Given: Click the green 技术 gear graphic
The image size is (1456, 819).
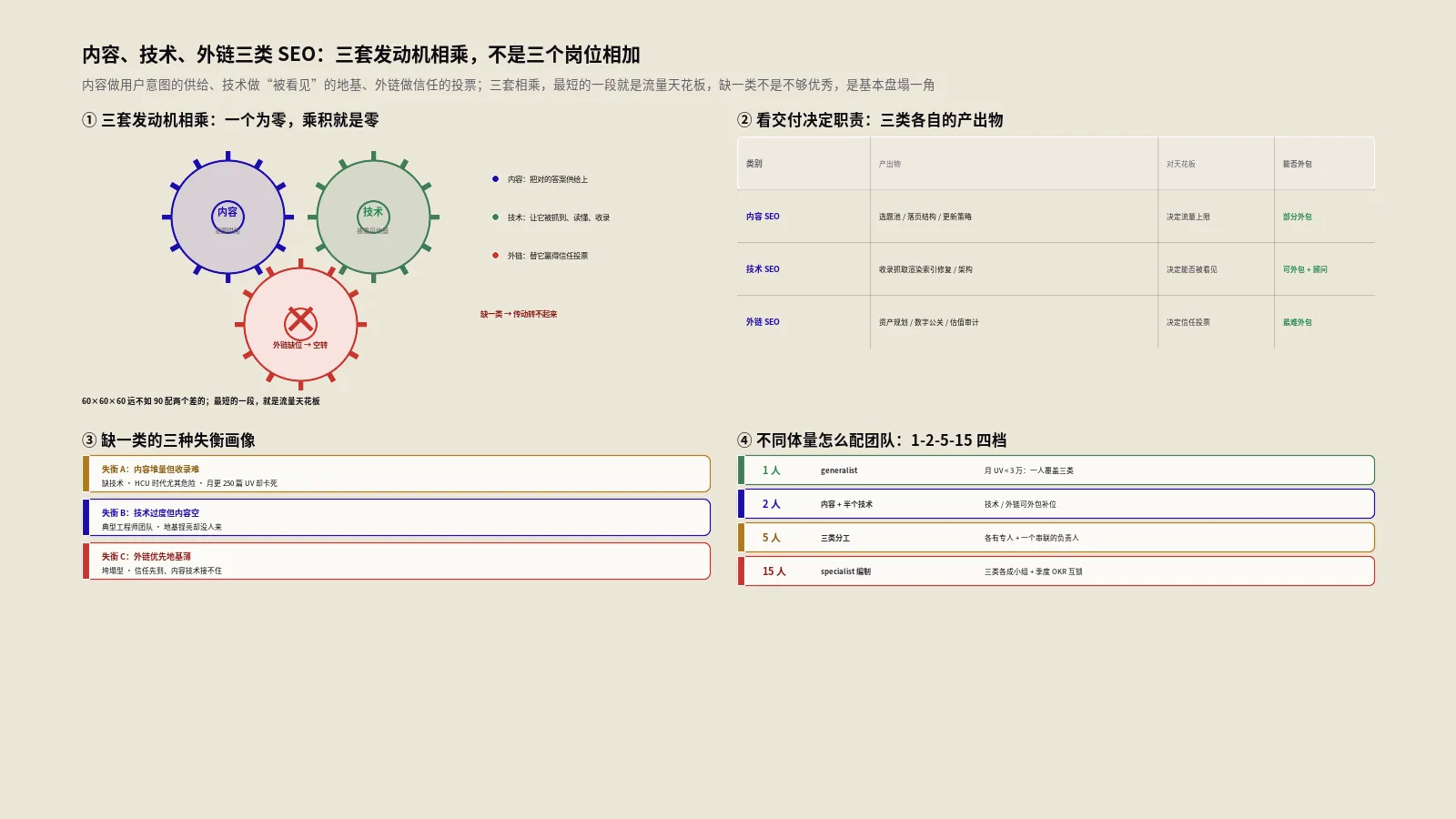Looking at the screenshot, I should 373,217.
